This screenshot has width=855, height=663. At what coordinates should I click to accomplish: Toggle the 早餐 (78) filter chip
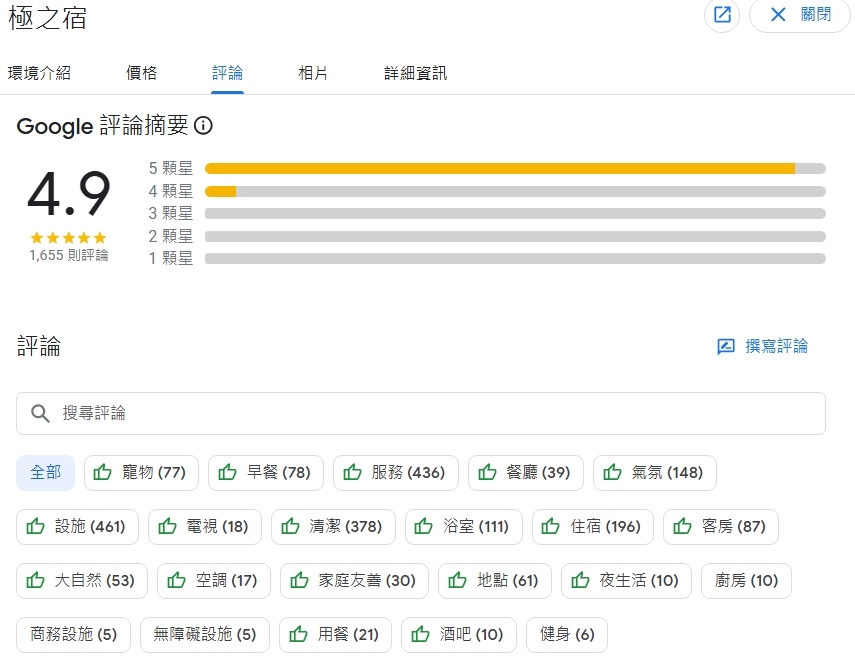coord(265,472)
